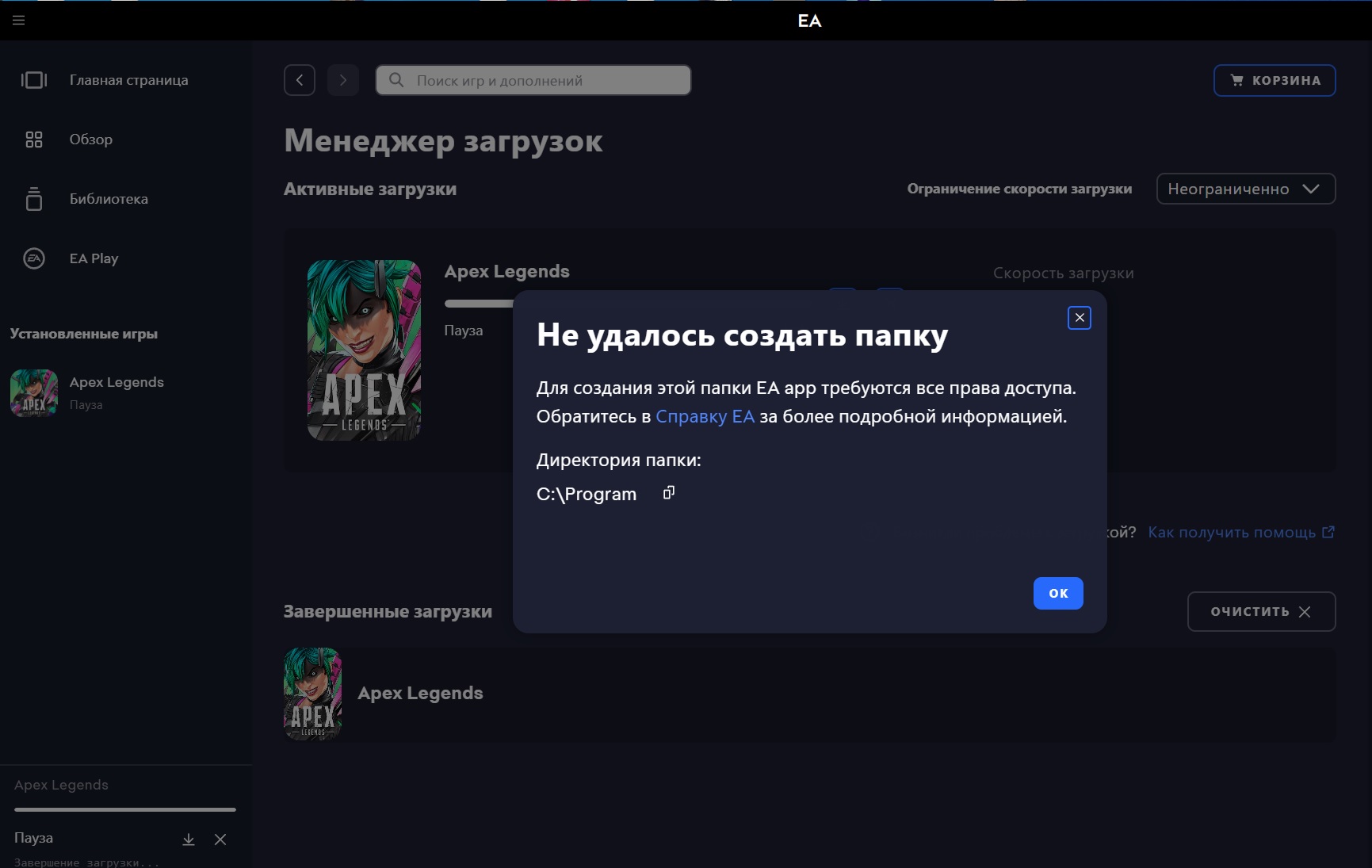The width and height of the screenshot is (1372, 868).
Task: Click the Home page sidebar icon
Action: click(x=34, y=80)
